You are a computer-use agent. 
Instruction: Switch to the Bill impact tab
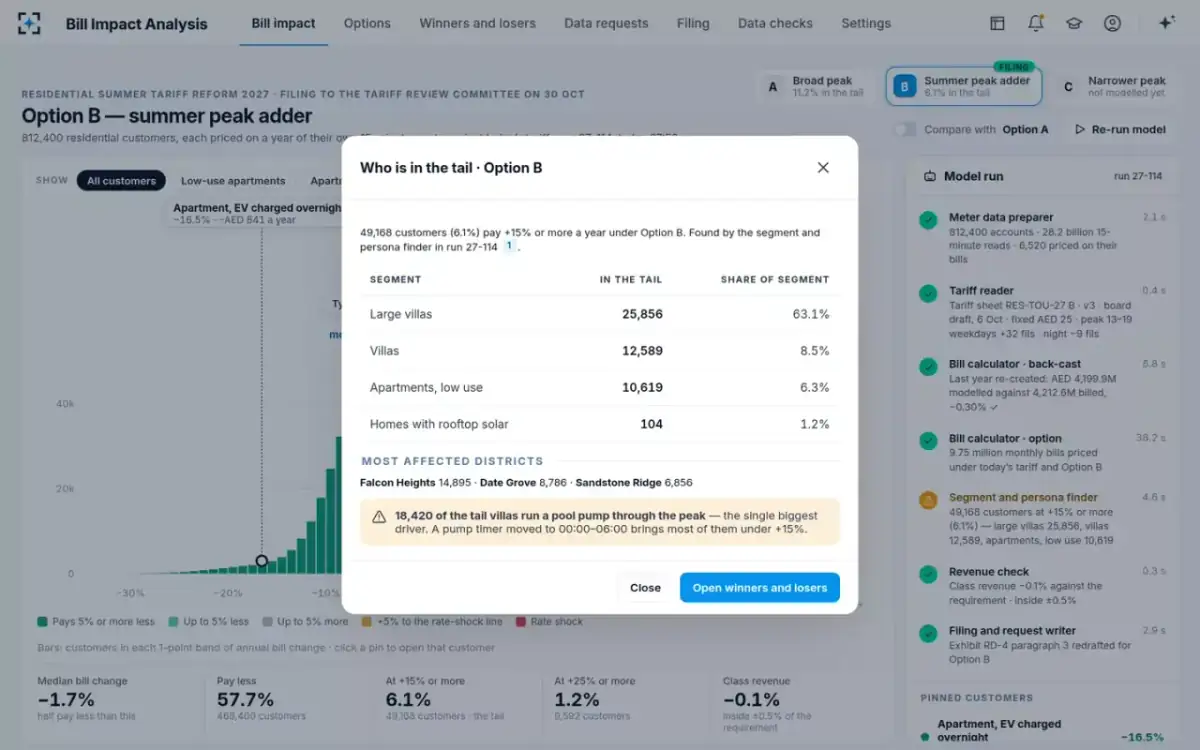coord(283,23)
